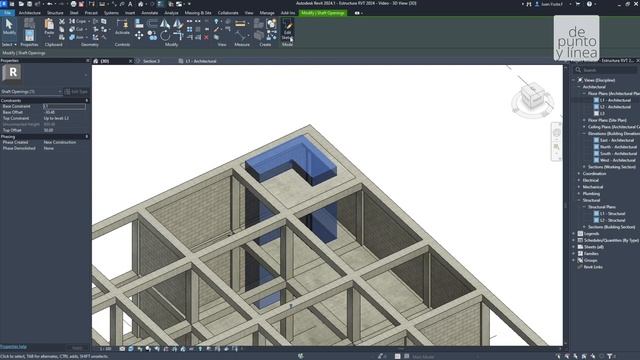Expand Floor Plans (Site Plan) node
The height and width of the screenshot is (360, 640).
[584, 120]
